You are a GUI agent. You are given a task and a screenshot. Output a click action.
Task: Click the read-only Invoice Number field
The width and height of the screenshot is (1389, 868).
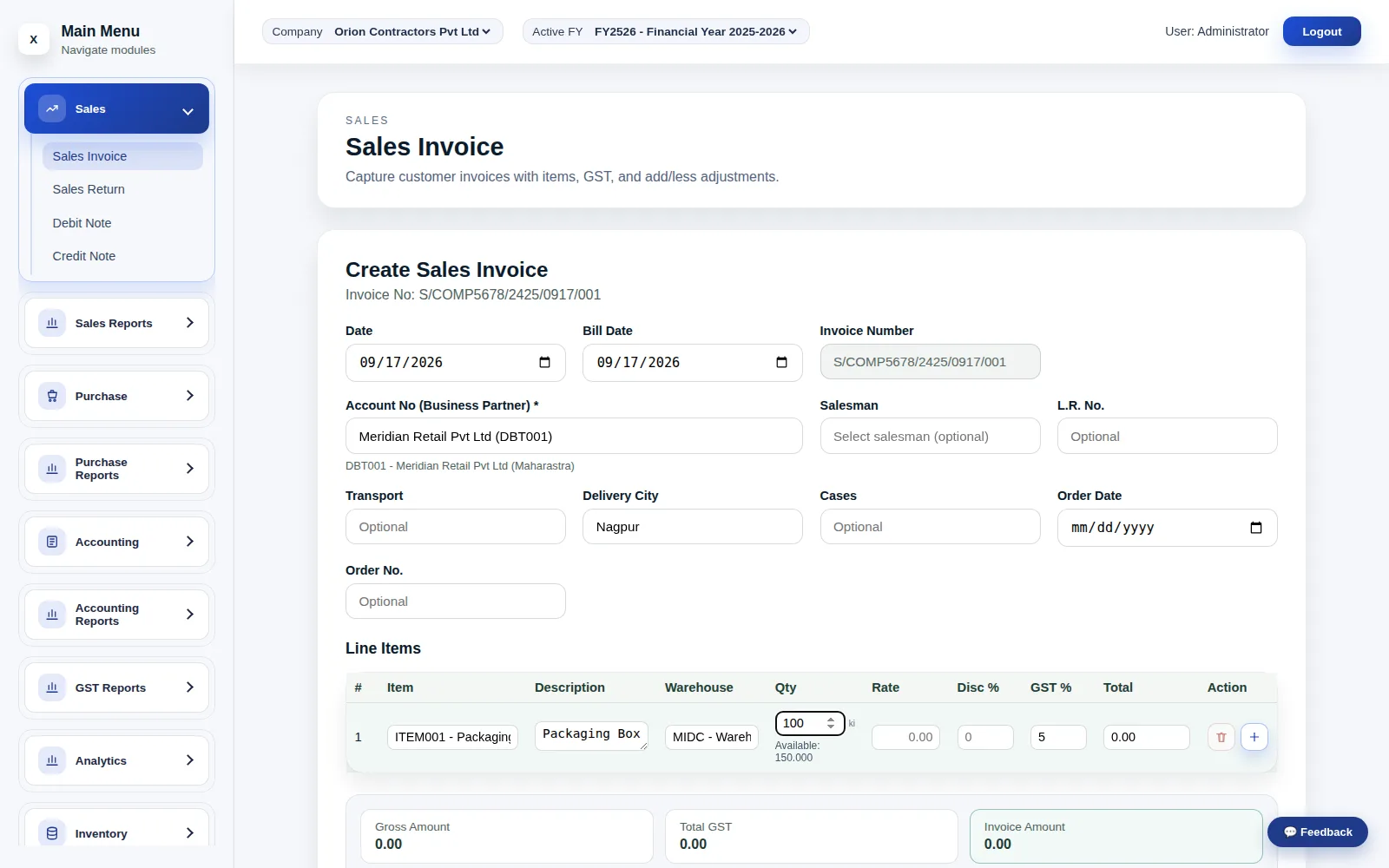click(x=930, y=362)
